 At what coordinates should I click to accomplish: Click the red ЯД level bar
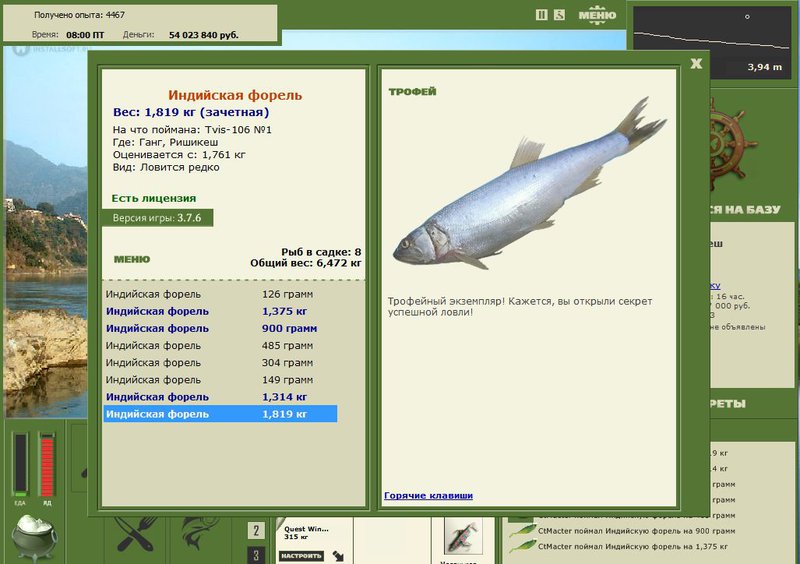point(47,464)
